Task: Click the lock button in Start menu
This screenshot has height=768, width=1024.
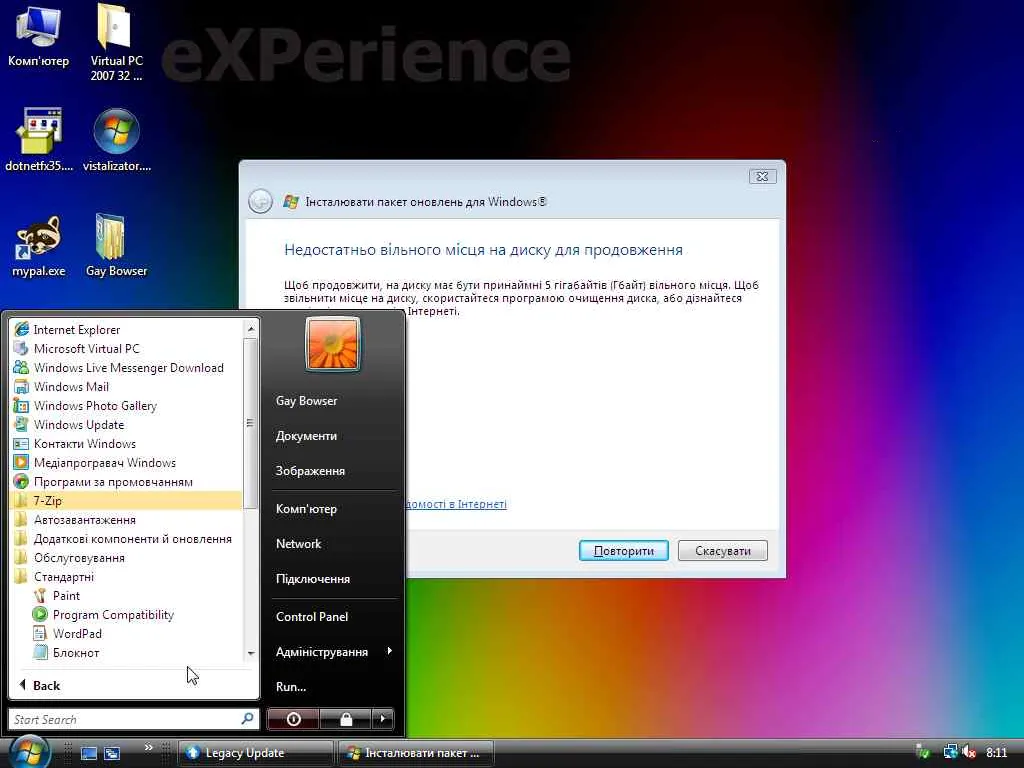Action: pyautogui.click(x=345, y=719)
